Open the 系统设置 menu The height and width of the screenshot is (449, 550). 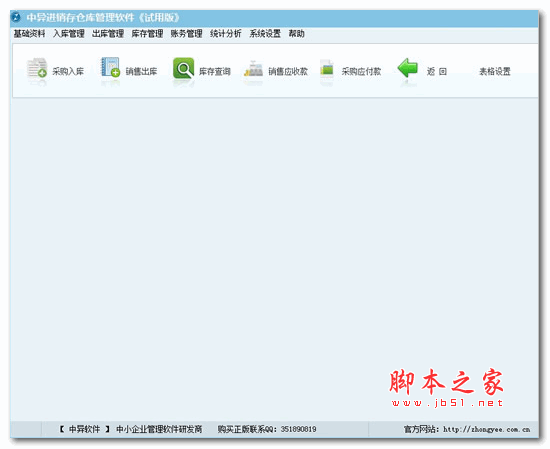[265, 34]
